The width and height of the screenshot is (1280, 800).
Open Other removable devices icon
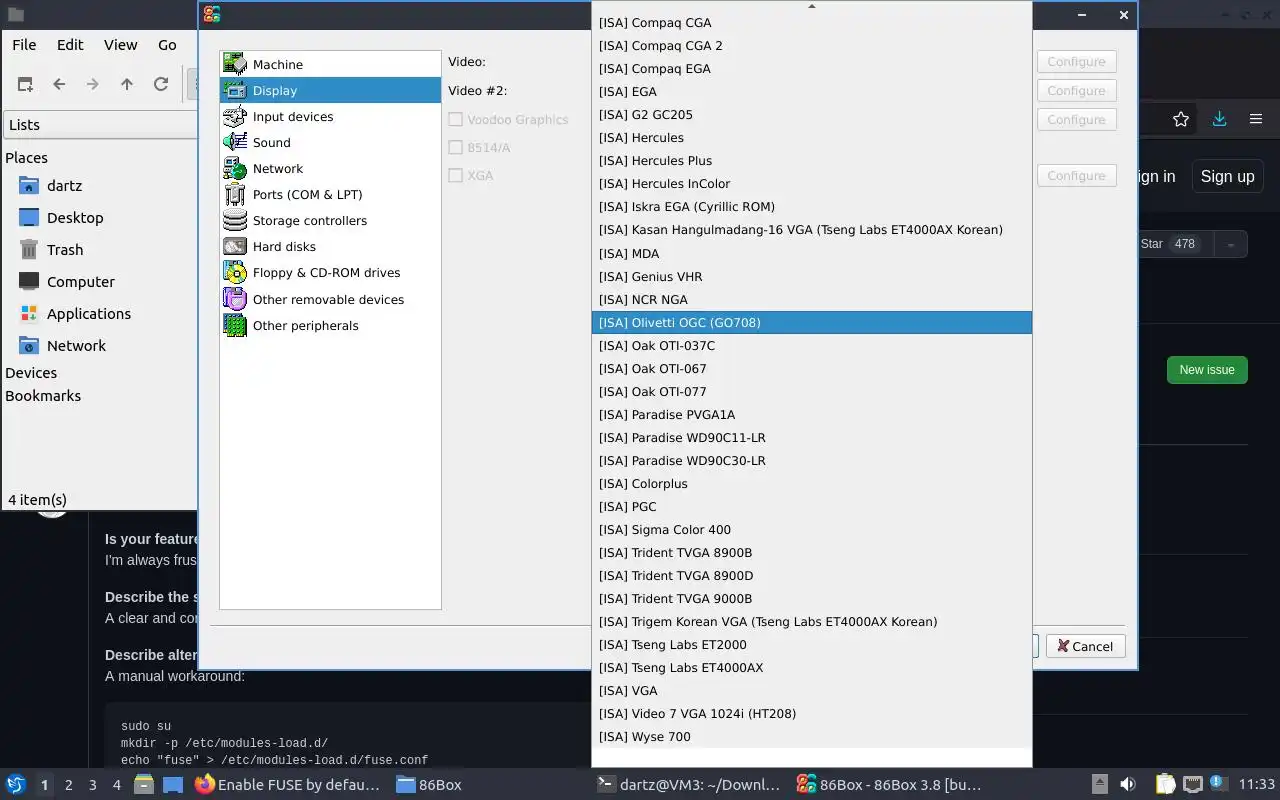[235, 299]
